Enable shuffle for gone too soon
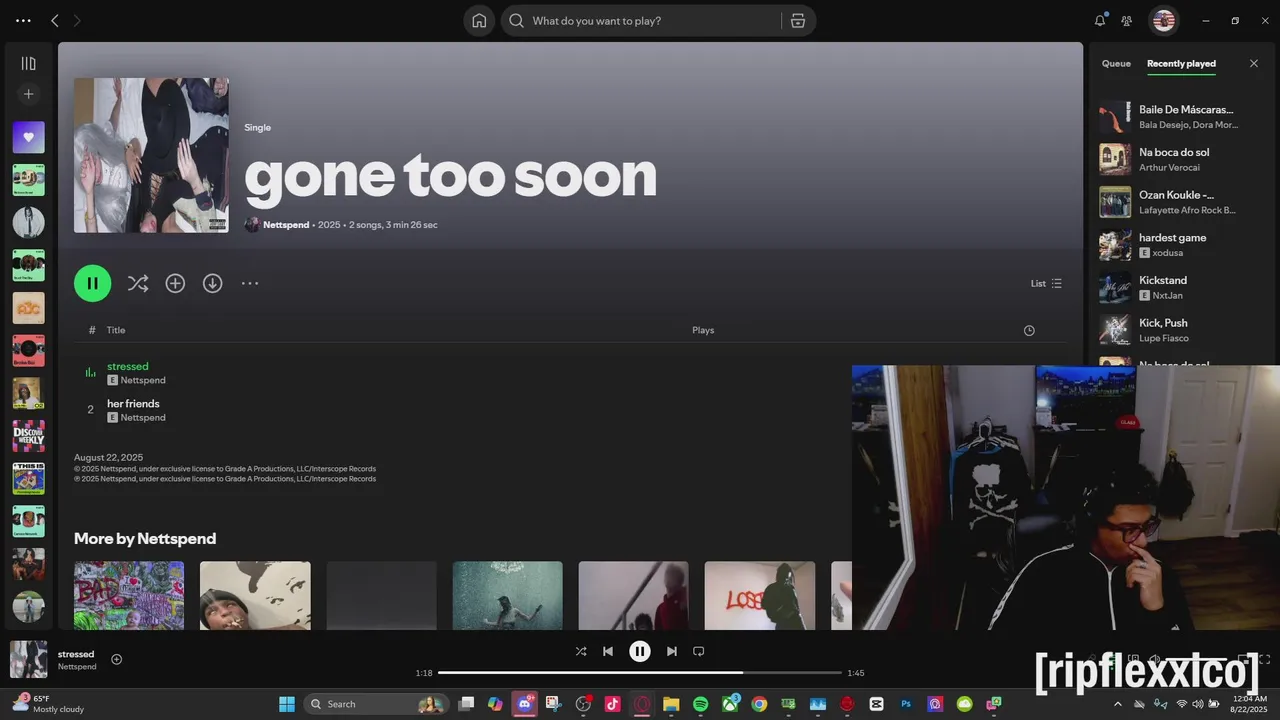Viewport: 1280px width, 720px height. [138, 283]
